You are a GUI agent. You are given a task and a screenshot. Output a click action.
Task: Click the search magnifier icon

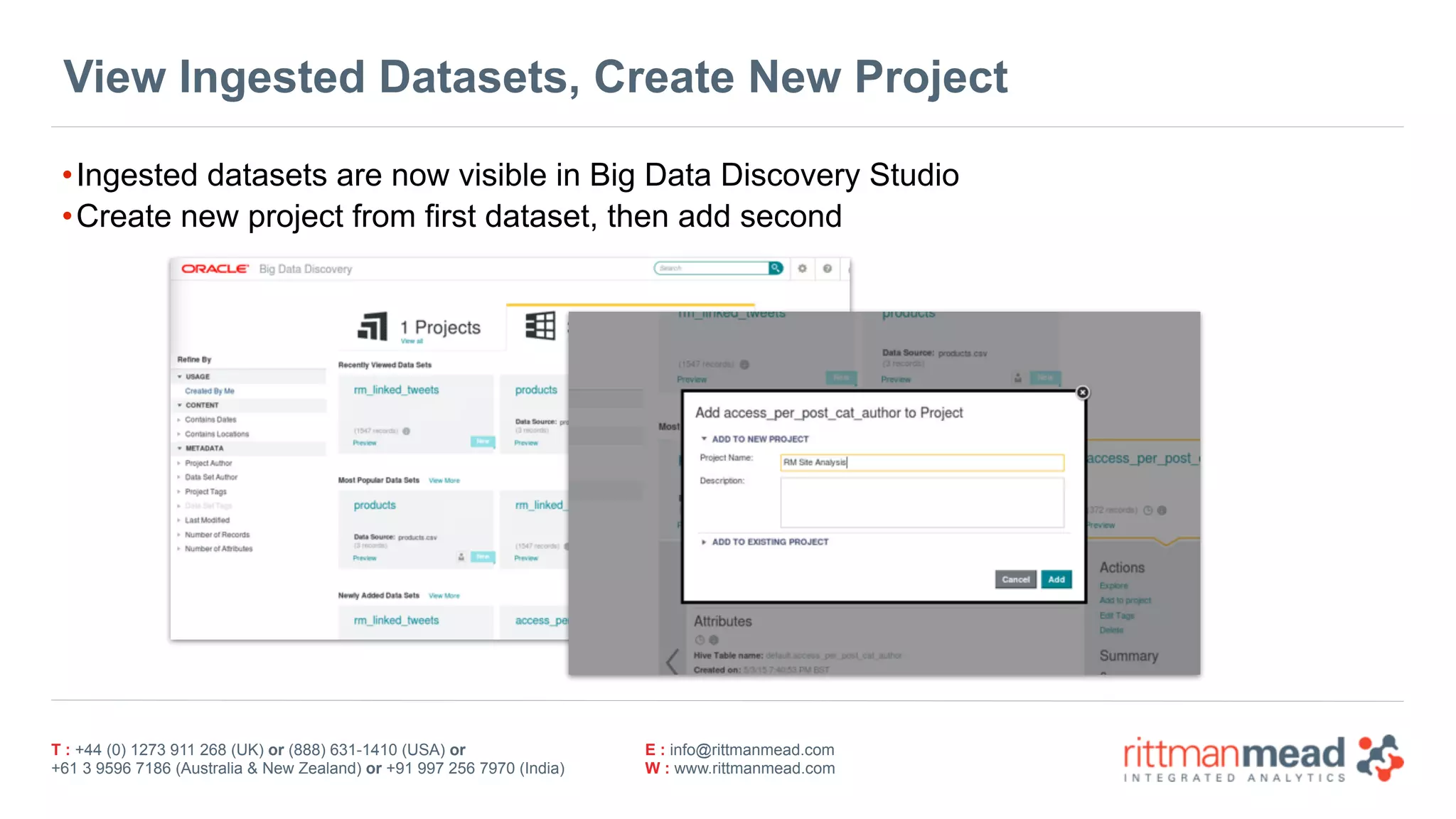coord(775,268)
